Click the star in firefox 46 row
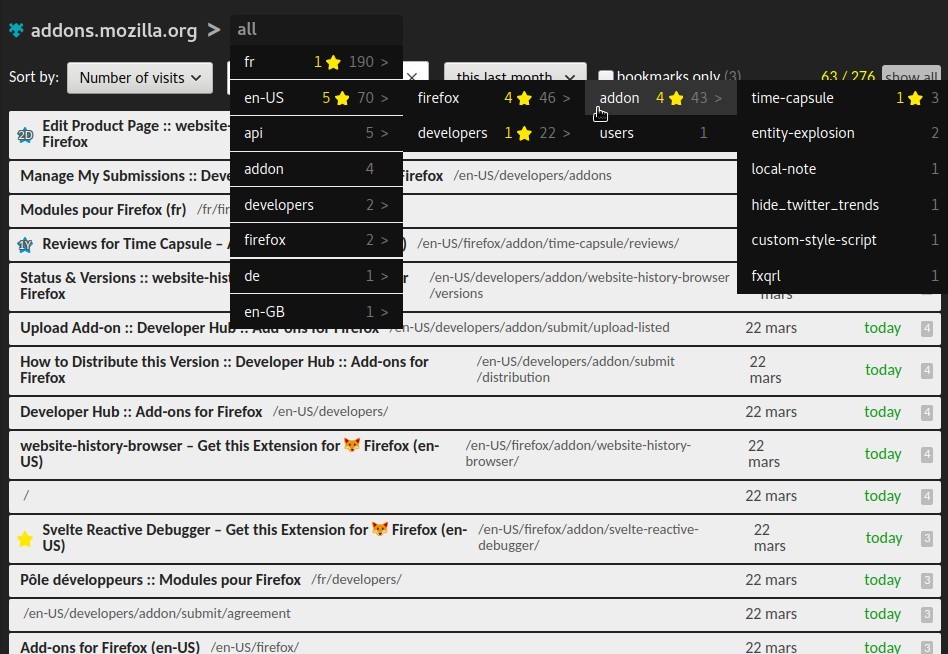948x654 pixels. (524, 98)
